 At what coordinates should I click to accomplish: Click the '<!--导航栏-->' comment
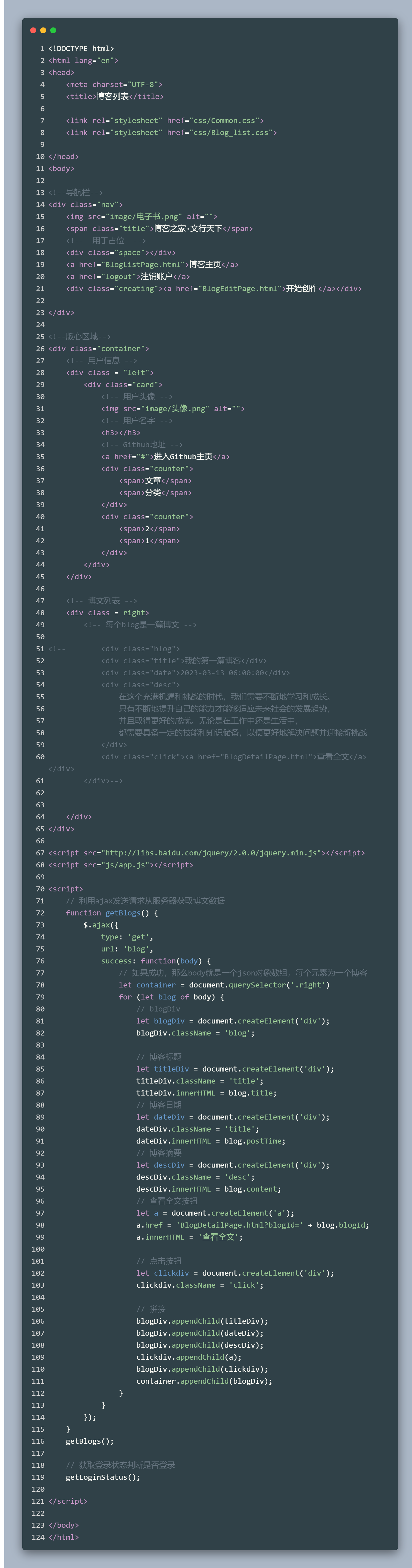point(76,192)
